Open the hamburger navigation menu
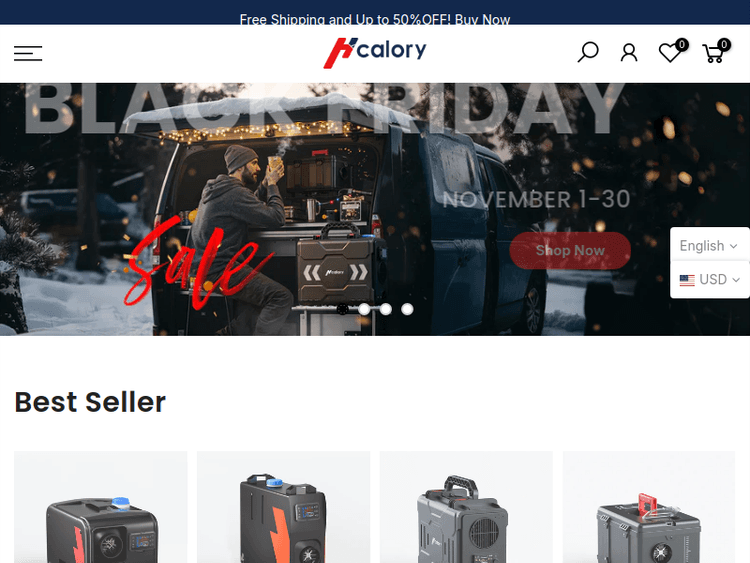Screen dimensions: 750x563 point(28,53)
